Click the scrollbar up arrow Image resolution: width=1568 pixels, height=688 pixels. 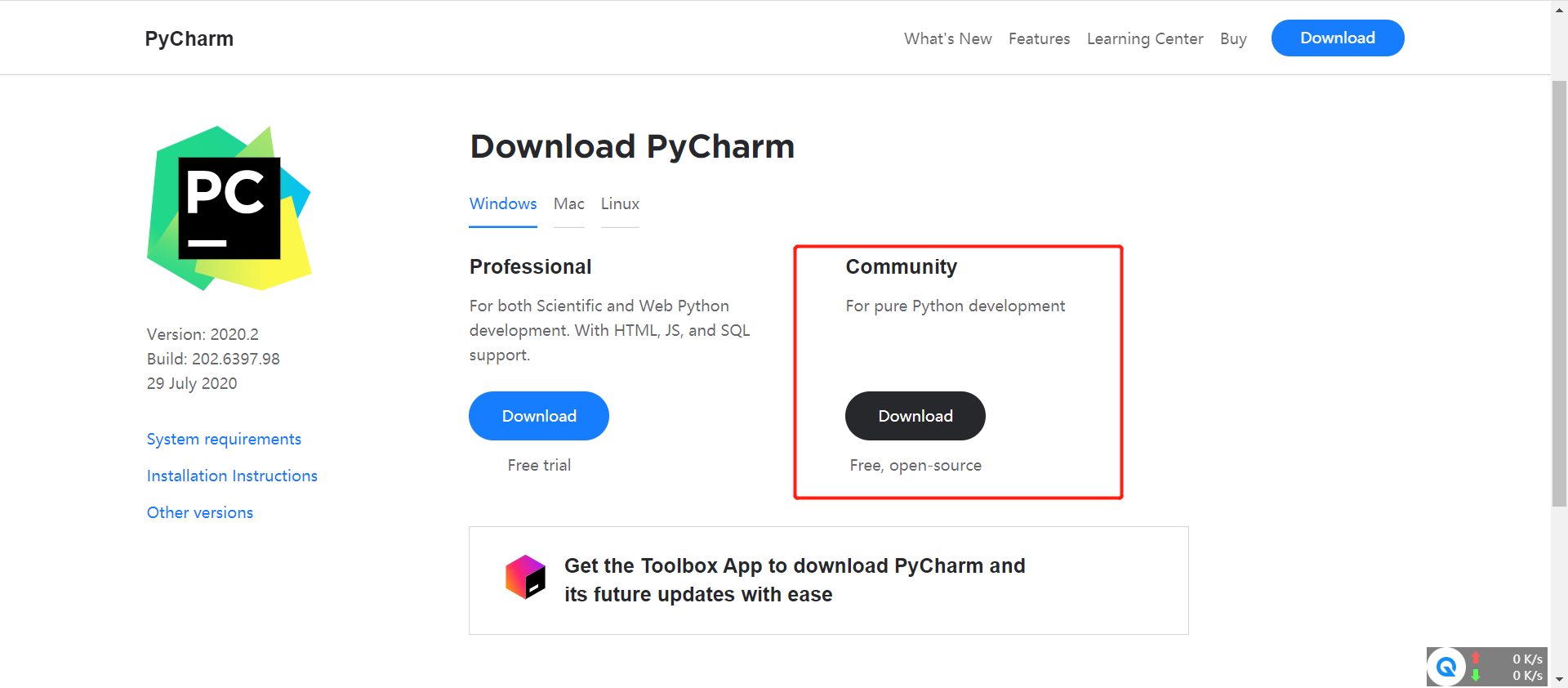[1560, 8]
